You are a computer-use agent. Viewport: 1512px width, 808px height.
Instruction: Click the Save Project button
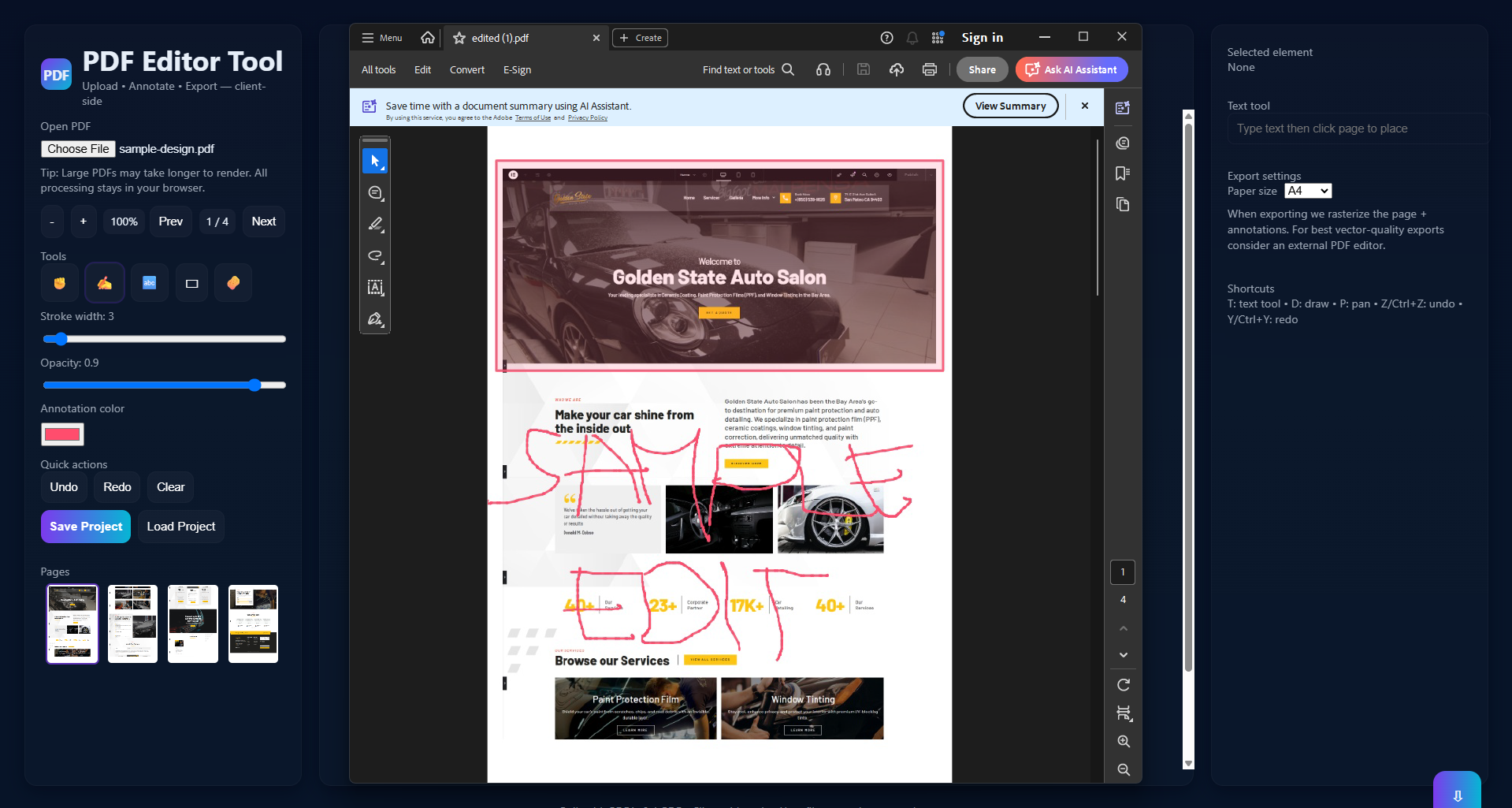(86, 527)
